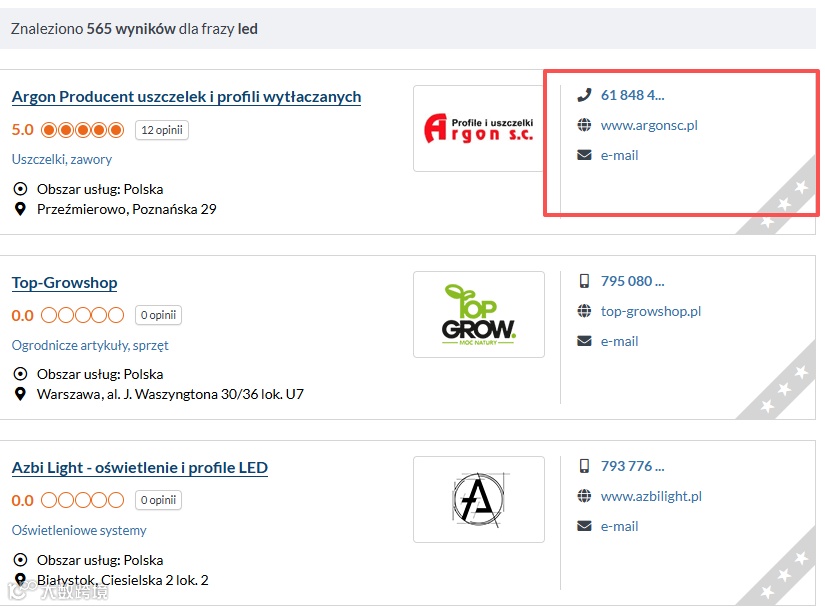
Task: Click address text Przeźmierowo, Poznańska 29
Action: click(x=126, y=209)
